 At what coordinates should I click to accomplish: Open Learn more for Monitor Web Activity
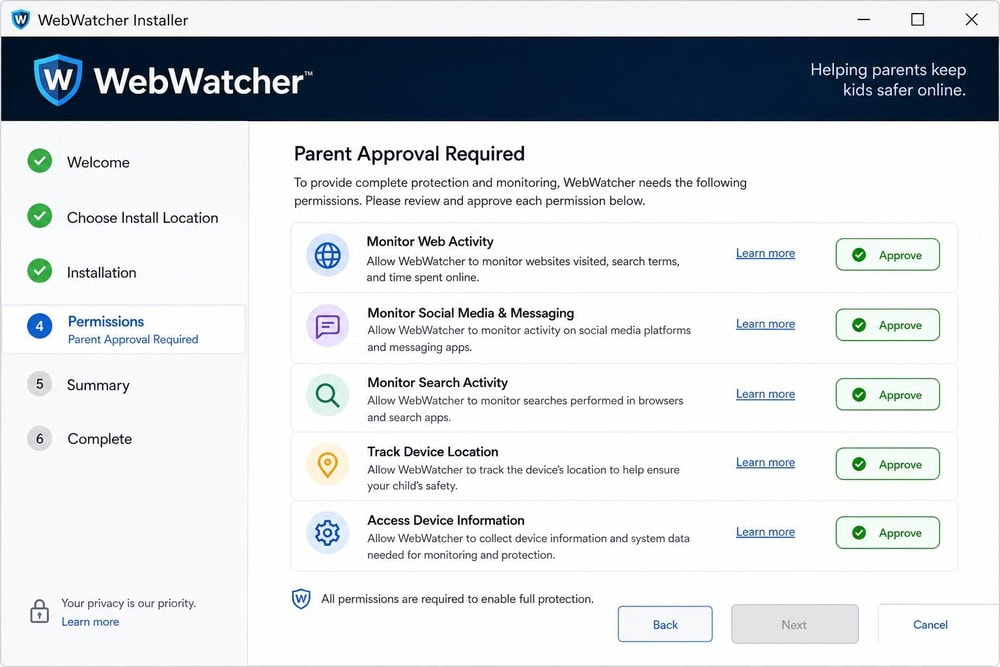tap(765, 253)
